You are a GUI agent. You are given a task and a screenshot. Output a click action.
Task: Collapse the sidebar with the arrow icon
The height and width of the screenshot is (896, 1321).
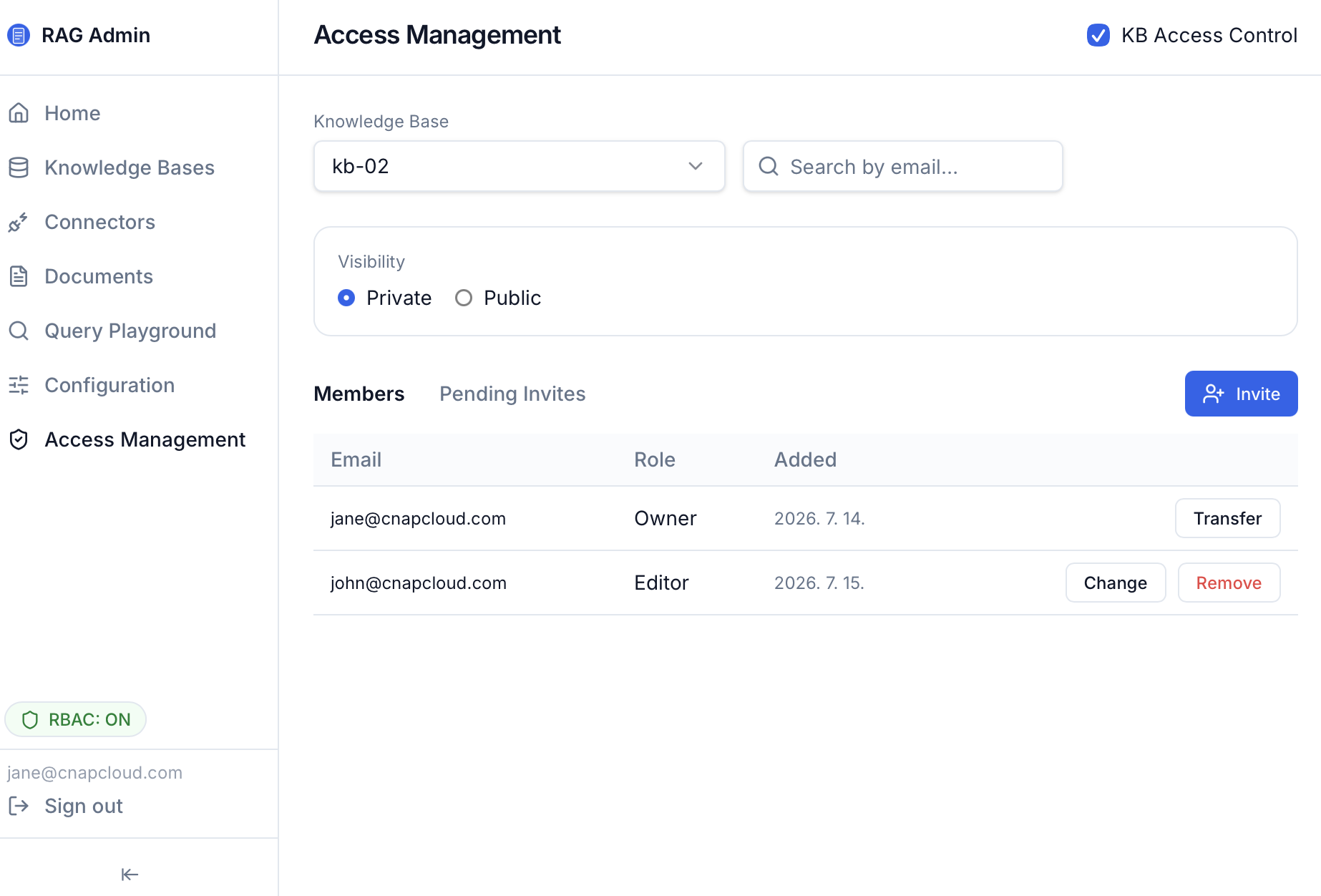pos(130,874)
